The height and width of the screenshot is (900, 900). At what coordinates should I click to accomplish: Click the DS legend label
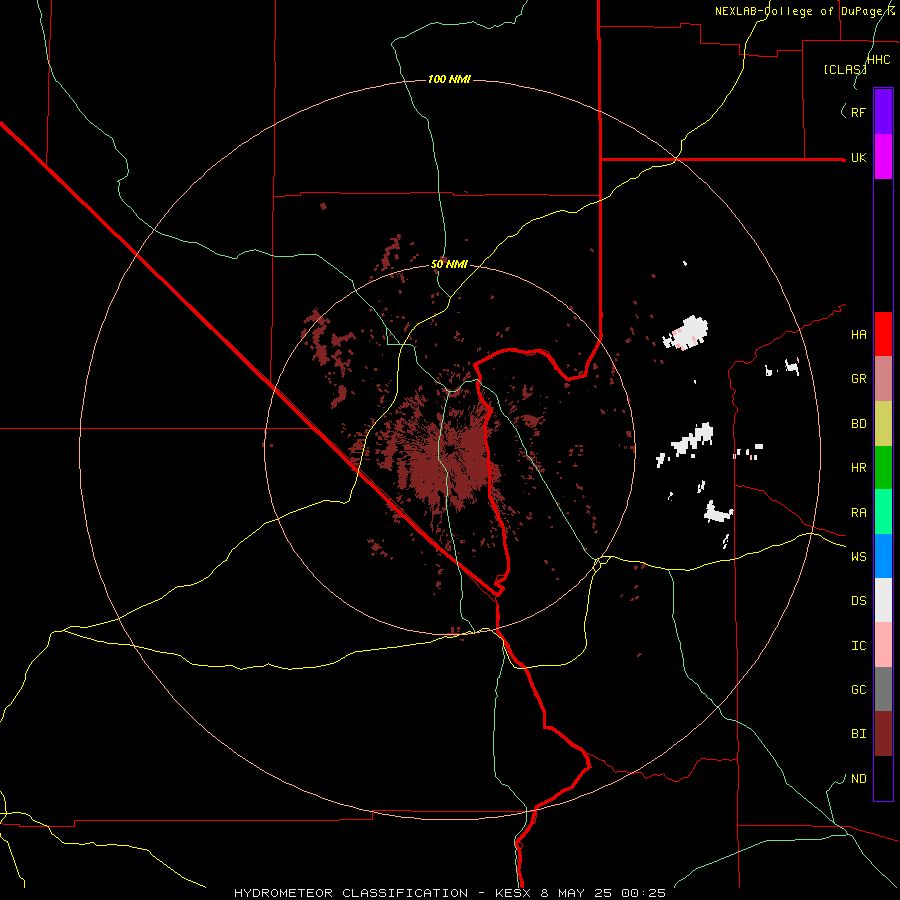coord(858,601)
